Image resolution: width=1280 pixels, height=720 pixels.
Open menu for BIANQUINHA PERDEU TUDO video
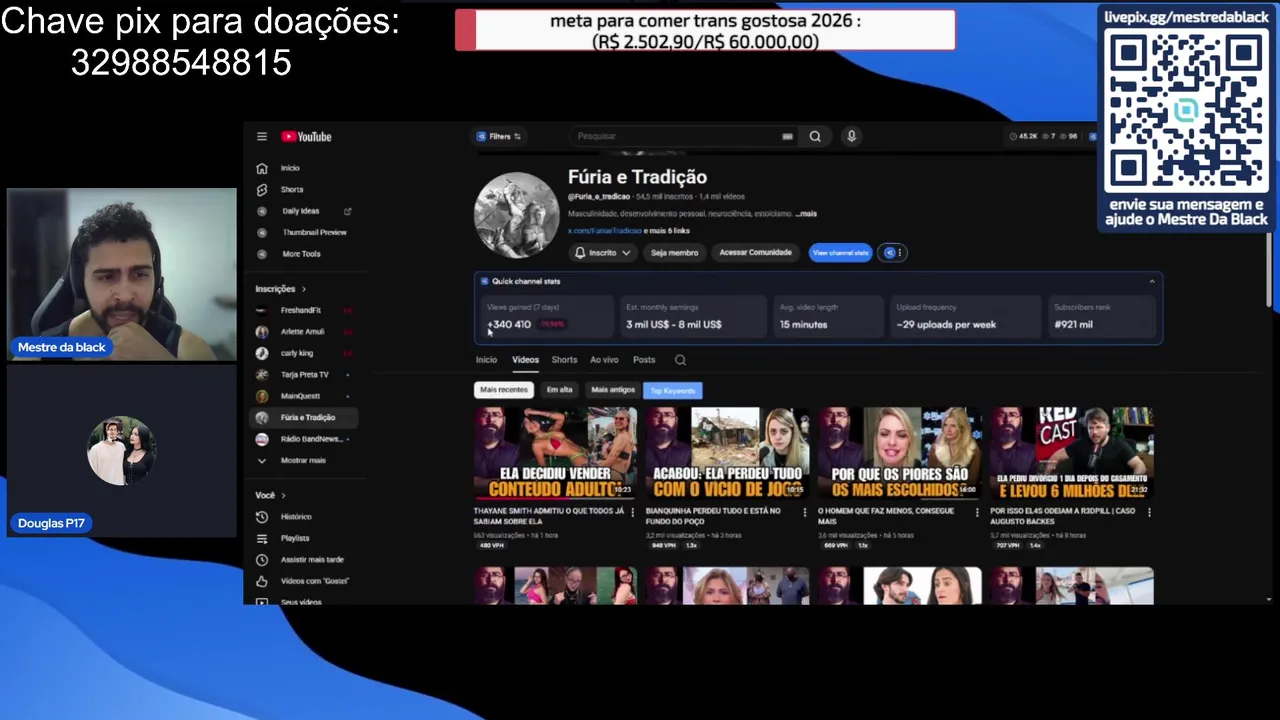coord(804,512)
